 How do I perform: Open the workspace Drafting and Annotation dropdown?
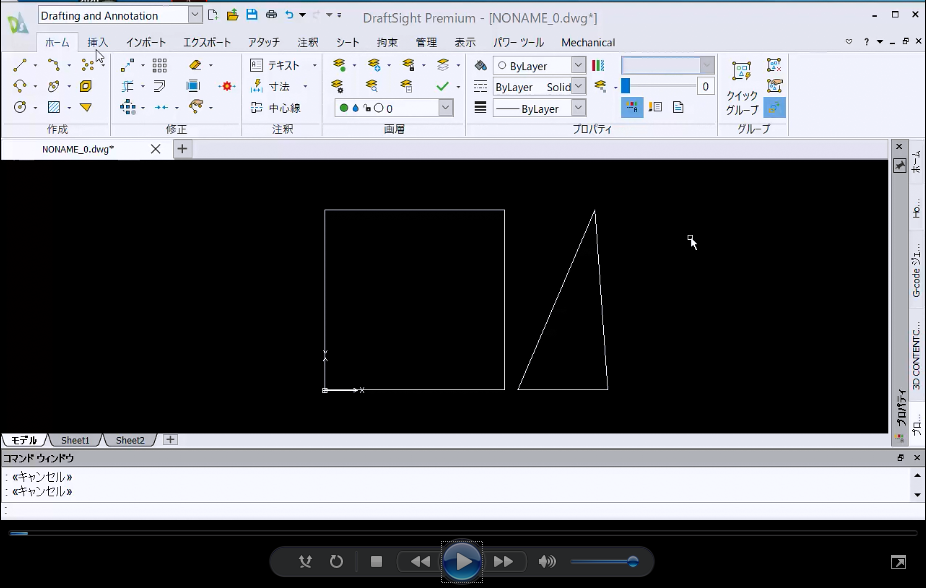[195, 15]
